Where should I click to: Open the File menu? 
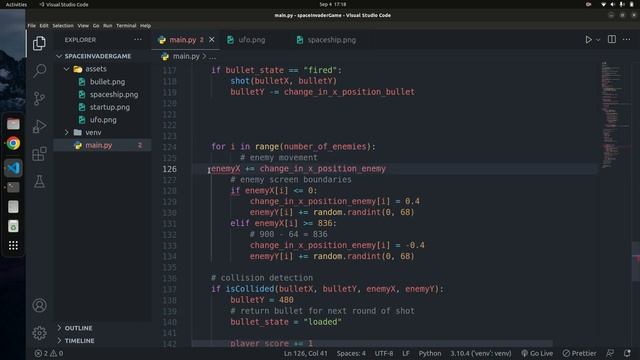point(31,25)
